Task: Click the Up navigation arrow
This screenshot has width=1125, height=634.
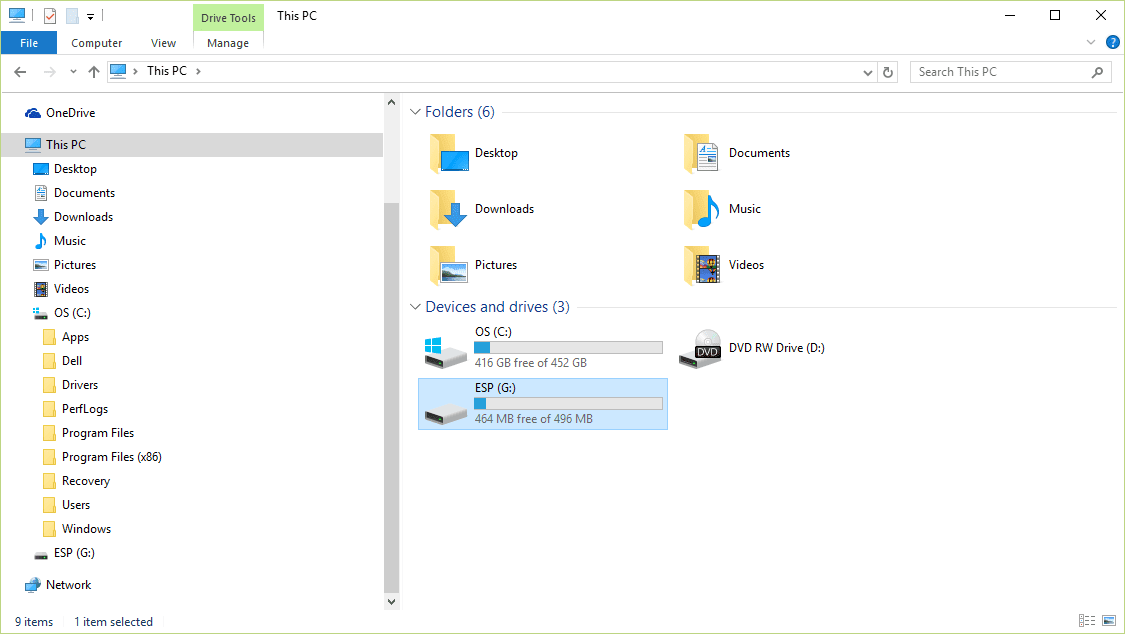Action: click(x=94, y=71)
